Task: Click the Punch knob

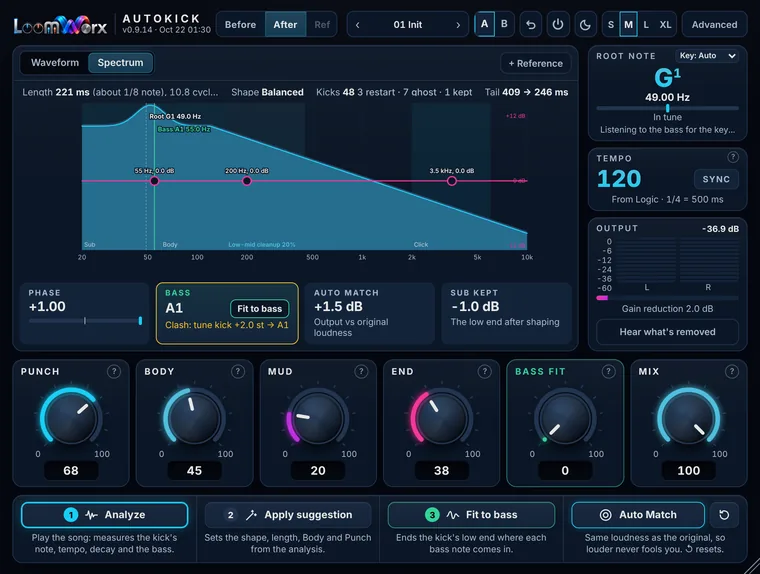Action: pos(71,417)
